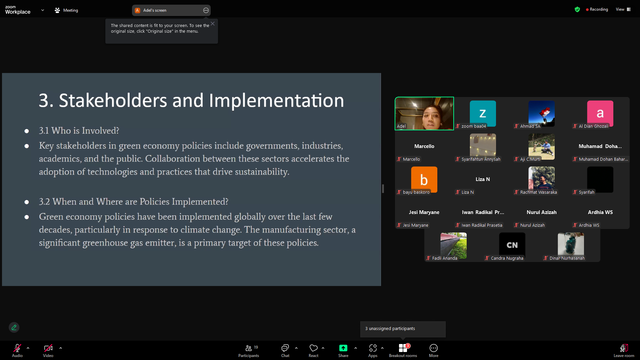Select the Al Dian Ghozali participant tile
640x360 pixels.
pos(600,113)
